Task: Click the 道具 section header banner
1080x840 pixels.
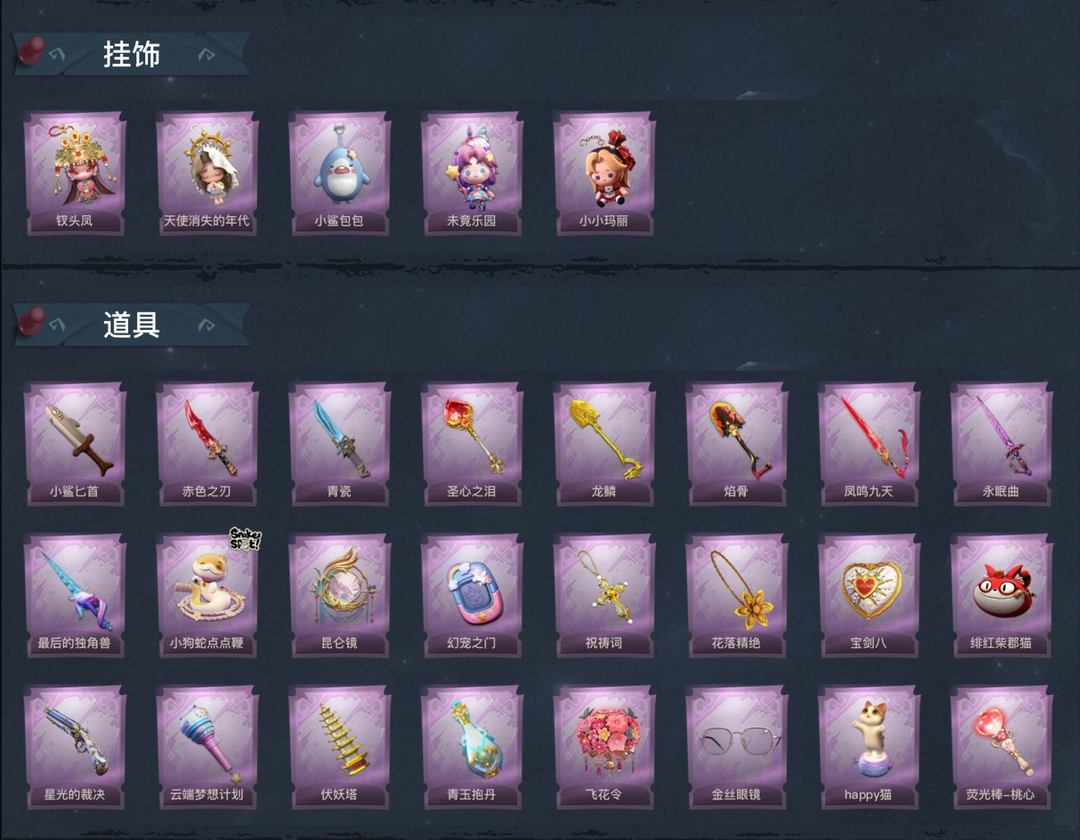Action: click(131, 324)
